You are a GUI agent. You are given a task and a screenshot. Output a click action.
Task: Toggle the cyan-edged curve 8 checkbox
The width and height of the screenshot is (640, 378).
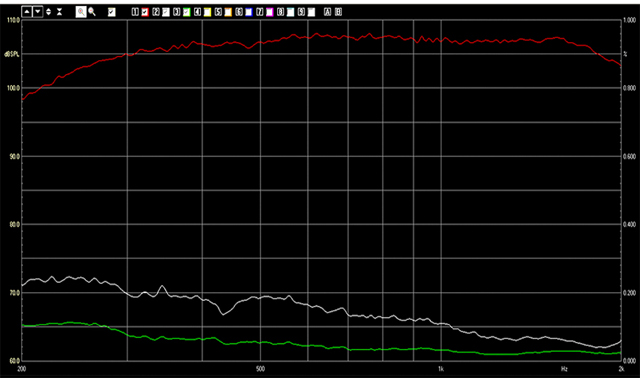291,12
